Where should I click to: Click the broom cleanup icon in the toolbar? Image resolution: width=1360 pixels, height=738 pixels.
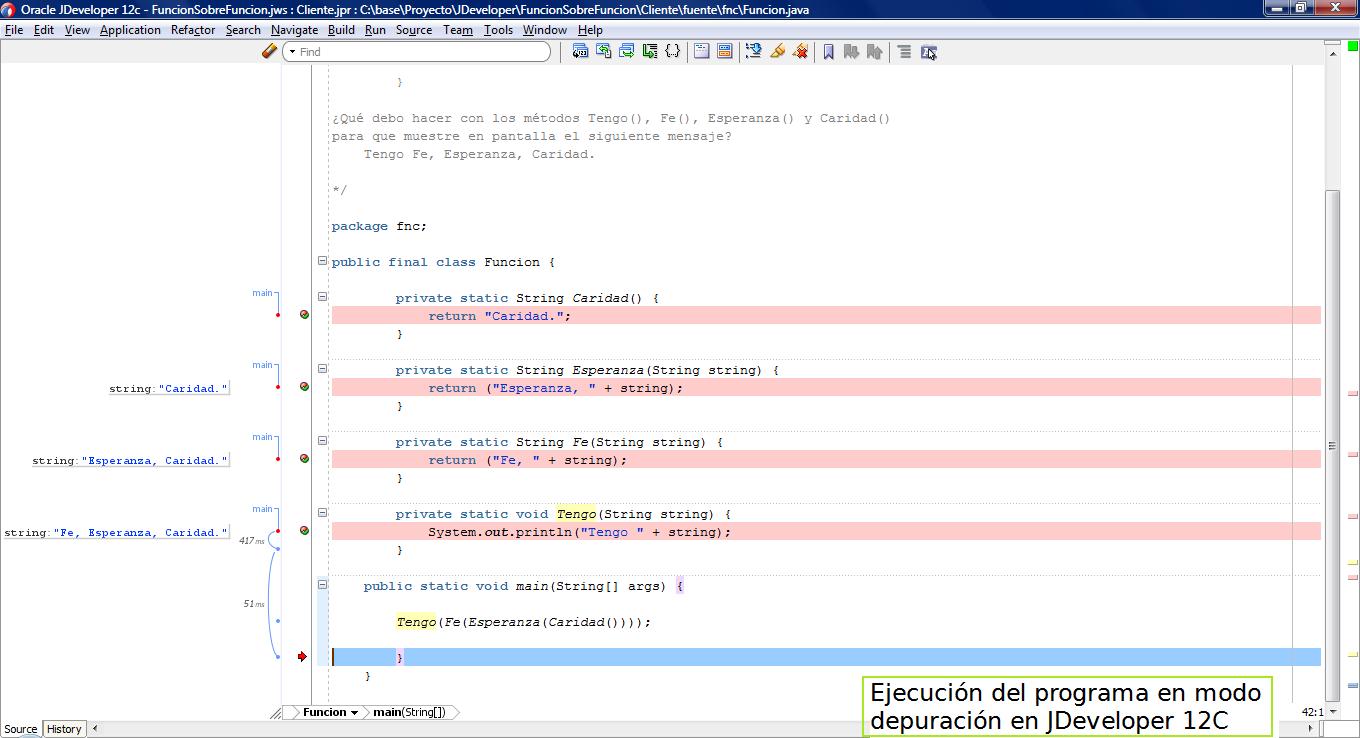[778, 51]
